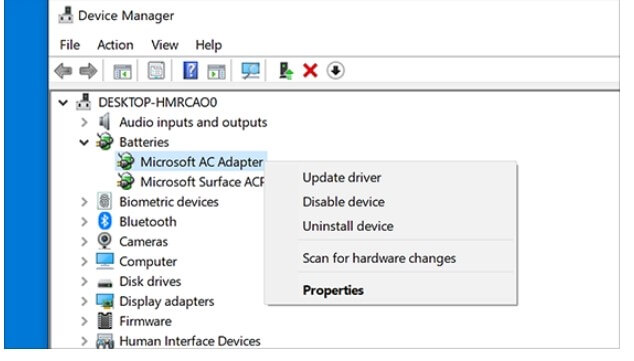634x361 pixels.
Task: Choose Uninstall device from context menu
Action: 348,226
